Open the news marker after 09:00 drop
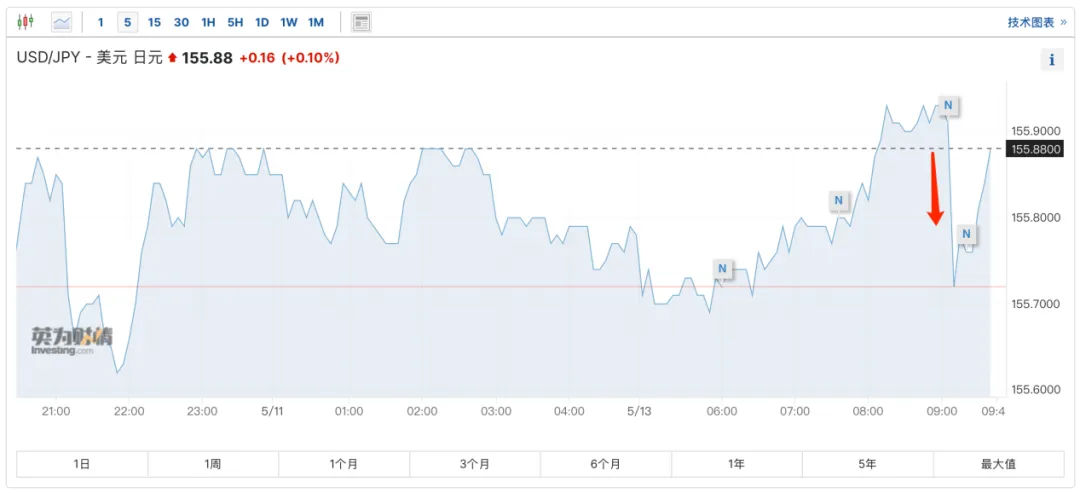 click(966, 234)
